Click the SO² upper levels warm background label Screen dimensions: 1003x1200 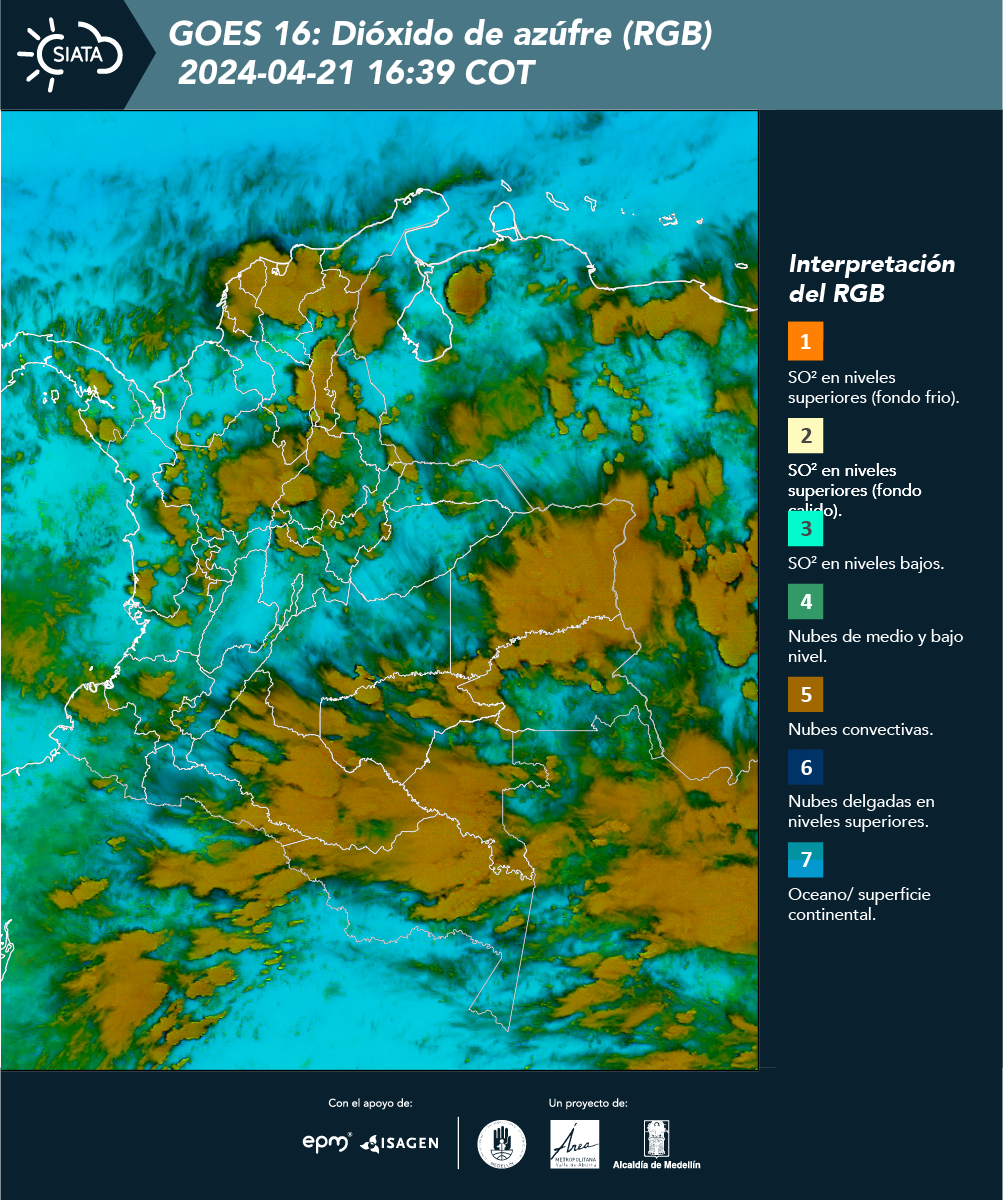pyautogui.click(x=856, y=491)
